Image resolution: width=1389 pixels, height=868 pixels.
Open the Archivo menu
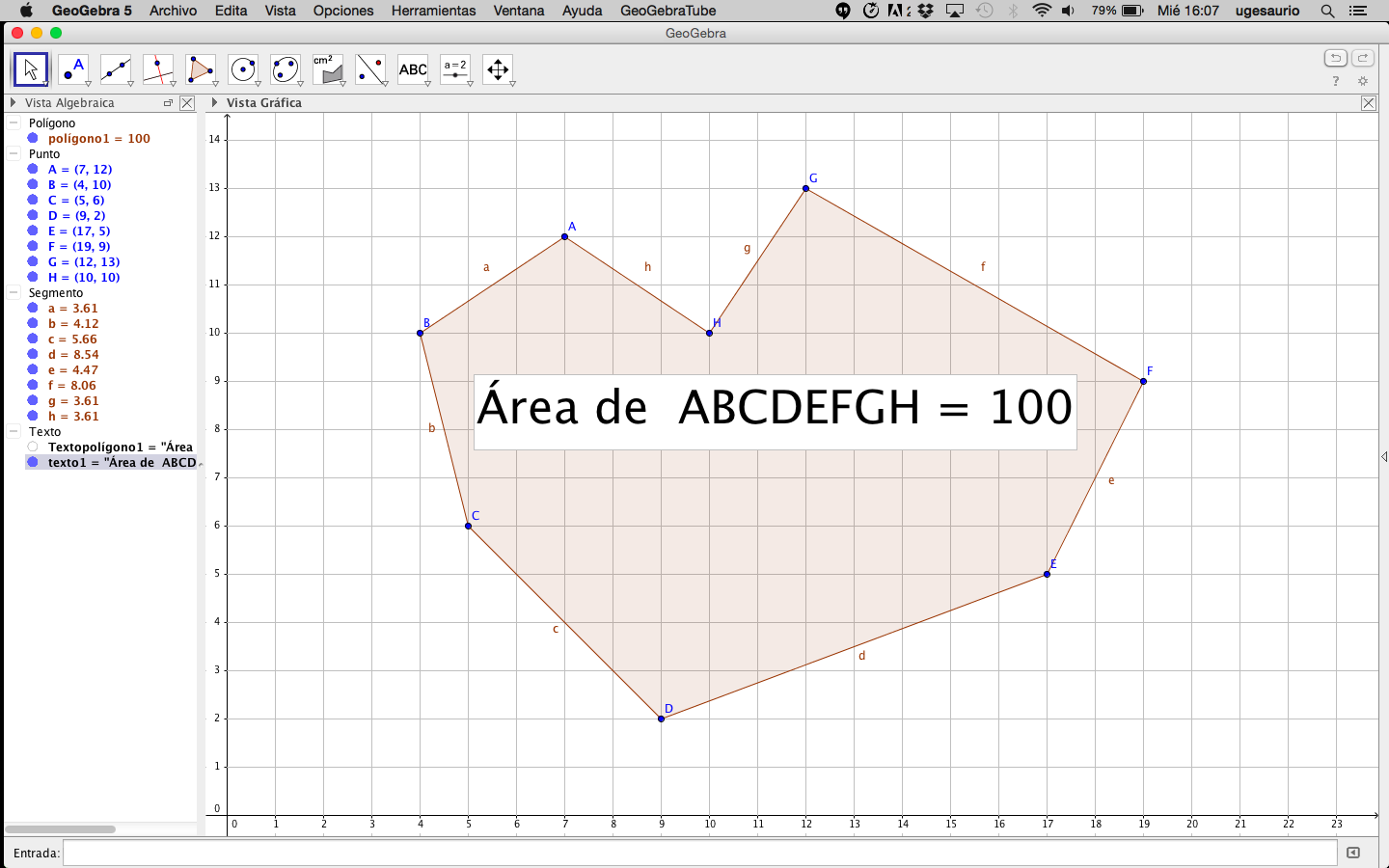[173, 11]
